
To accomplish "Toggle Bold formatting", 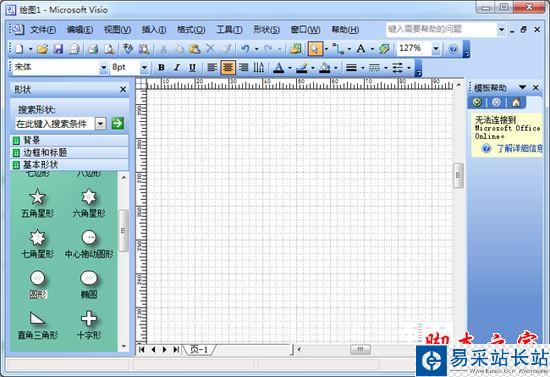I will point(161,67).
